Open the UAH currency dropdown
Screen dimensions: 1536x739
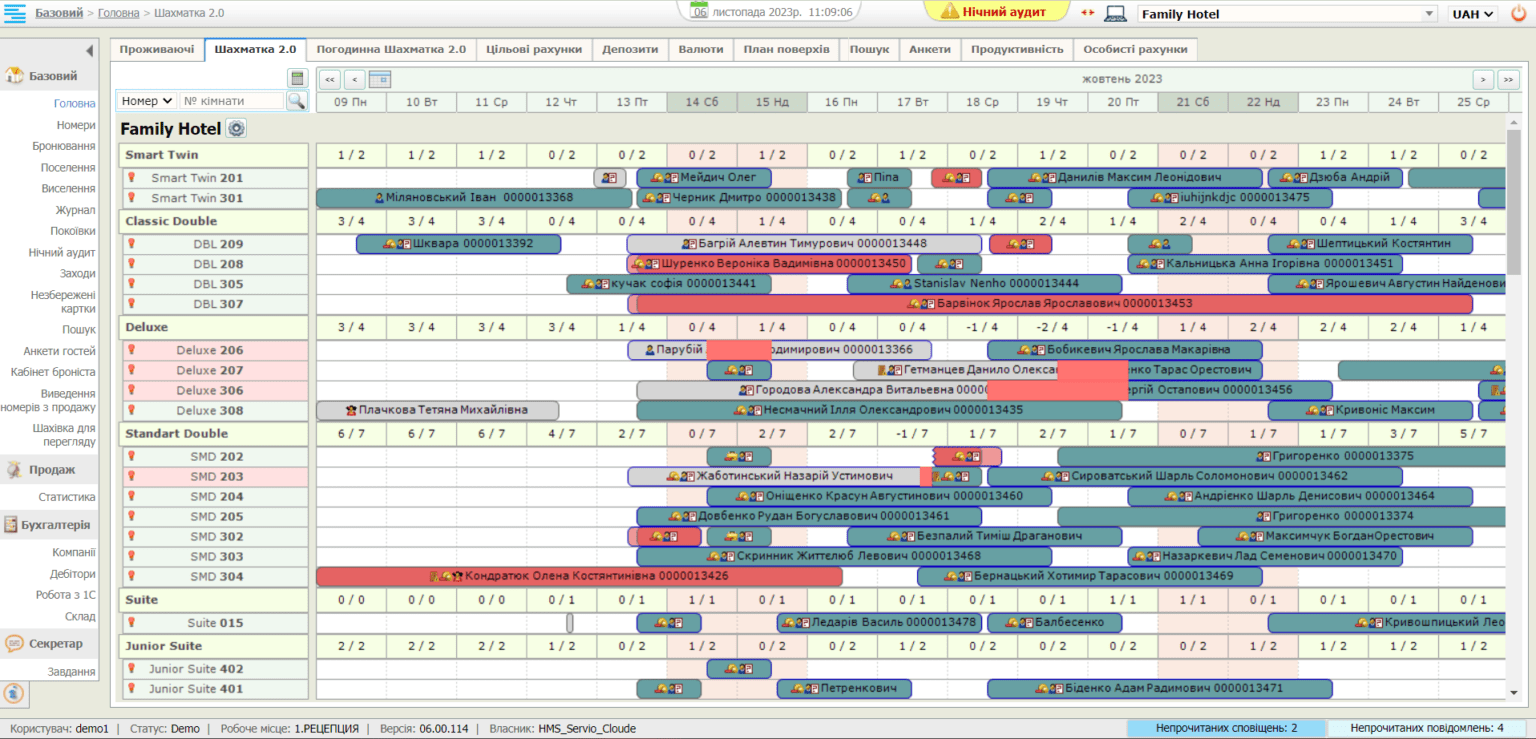pos(1473,14)
